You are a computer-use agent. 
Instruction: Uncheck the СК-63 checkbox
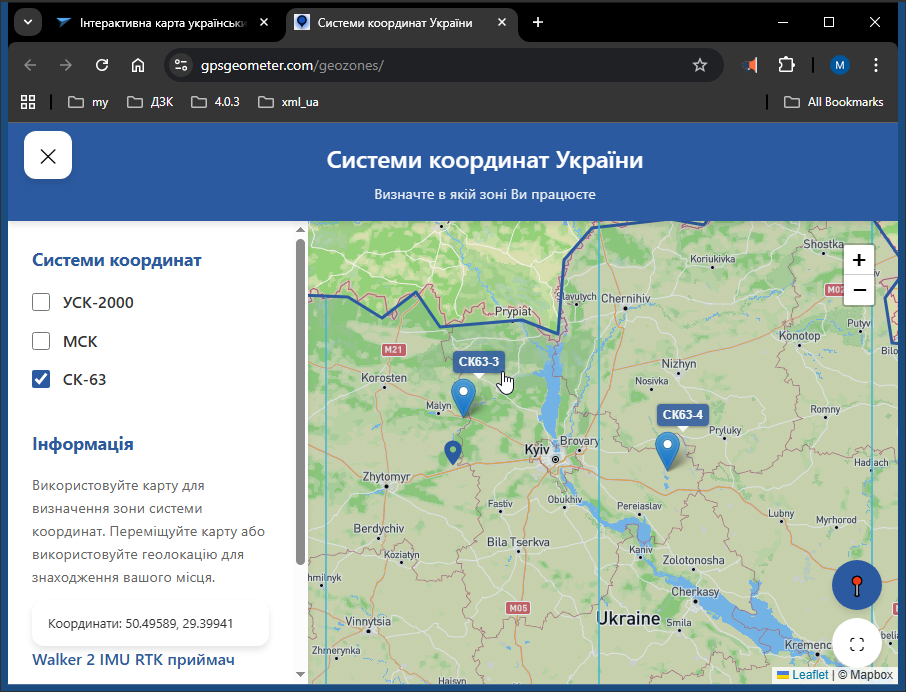pyautogui.click(x=40, y=379)
